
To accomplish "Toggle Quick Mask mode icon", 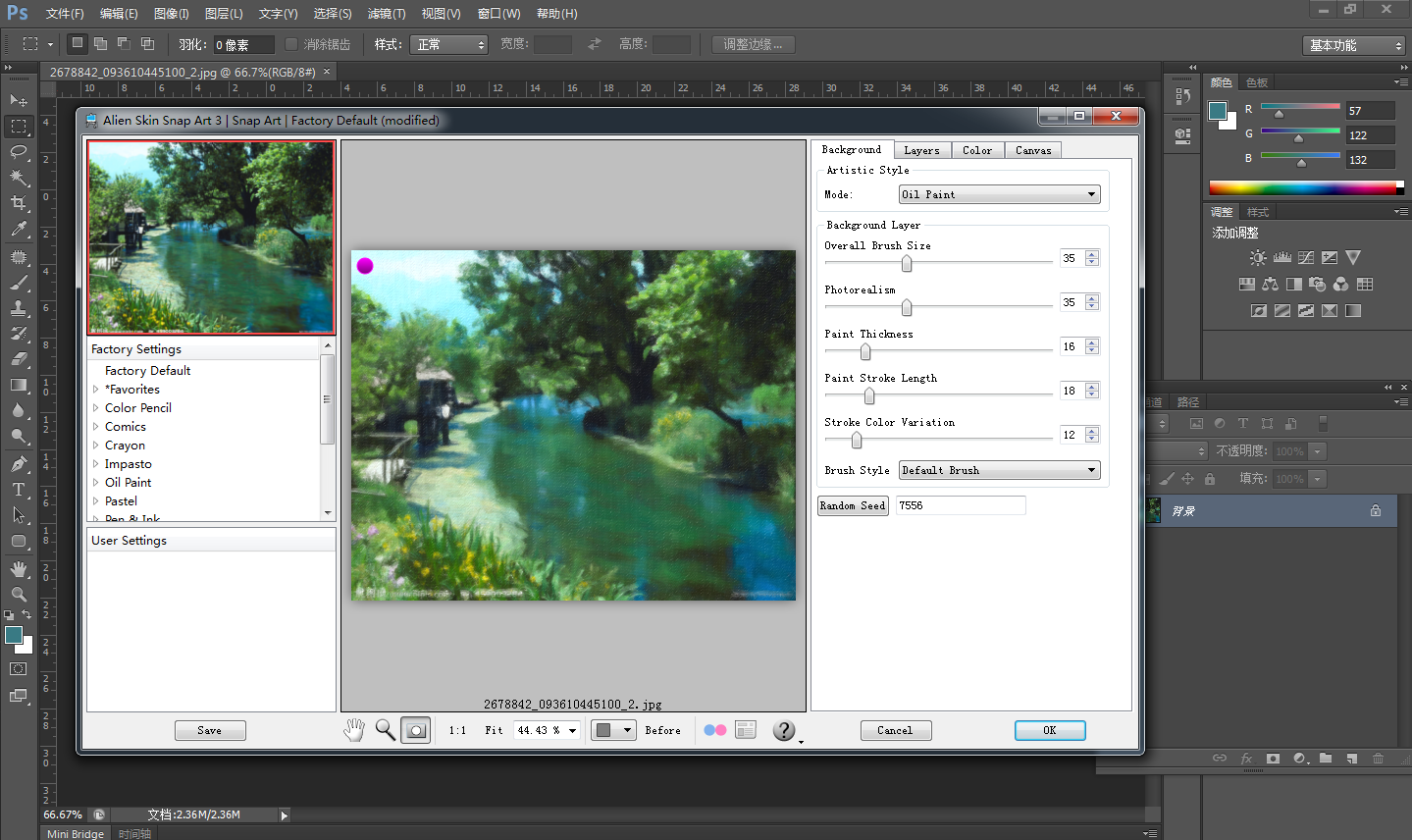I will click(x=19, y=669).
